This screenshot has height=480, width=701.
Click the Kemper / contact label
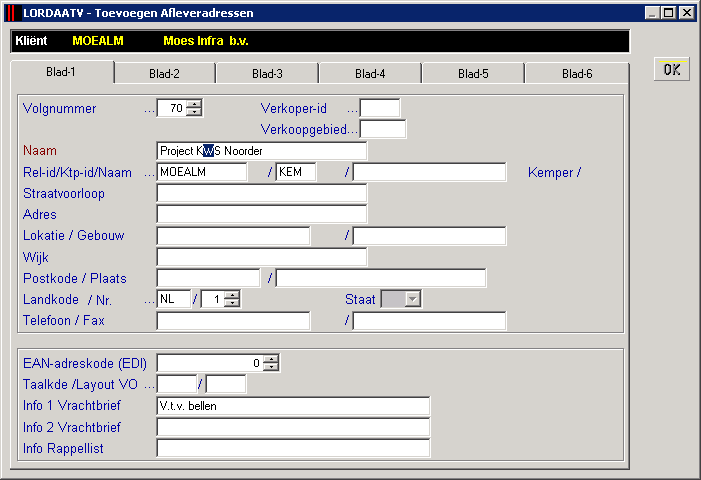[x=554, y=172]
